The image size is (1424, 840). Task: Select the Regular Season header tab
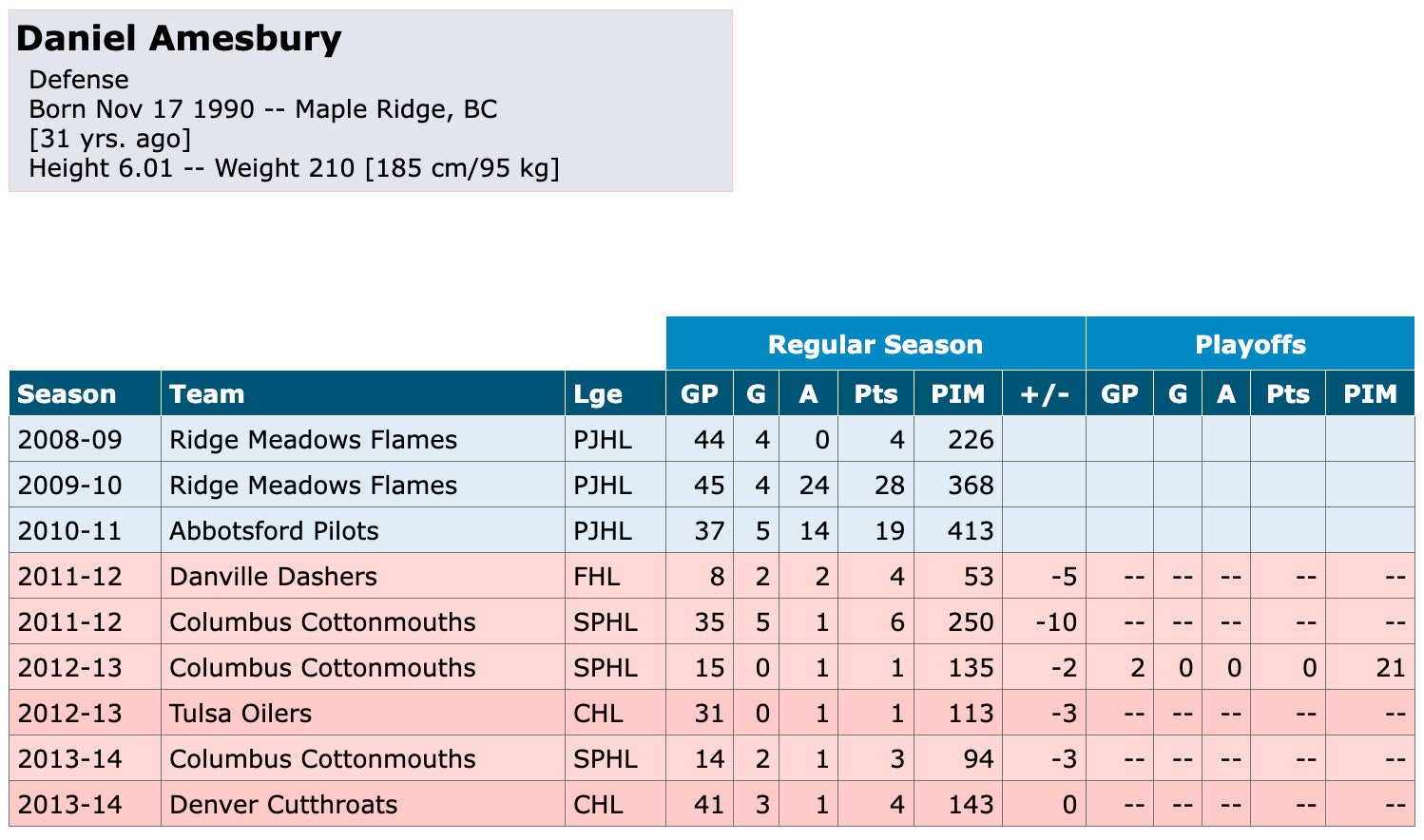pyautogui.click(x=875, y=344)
